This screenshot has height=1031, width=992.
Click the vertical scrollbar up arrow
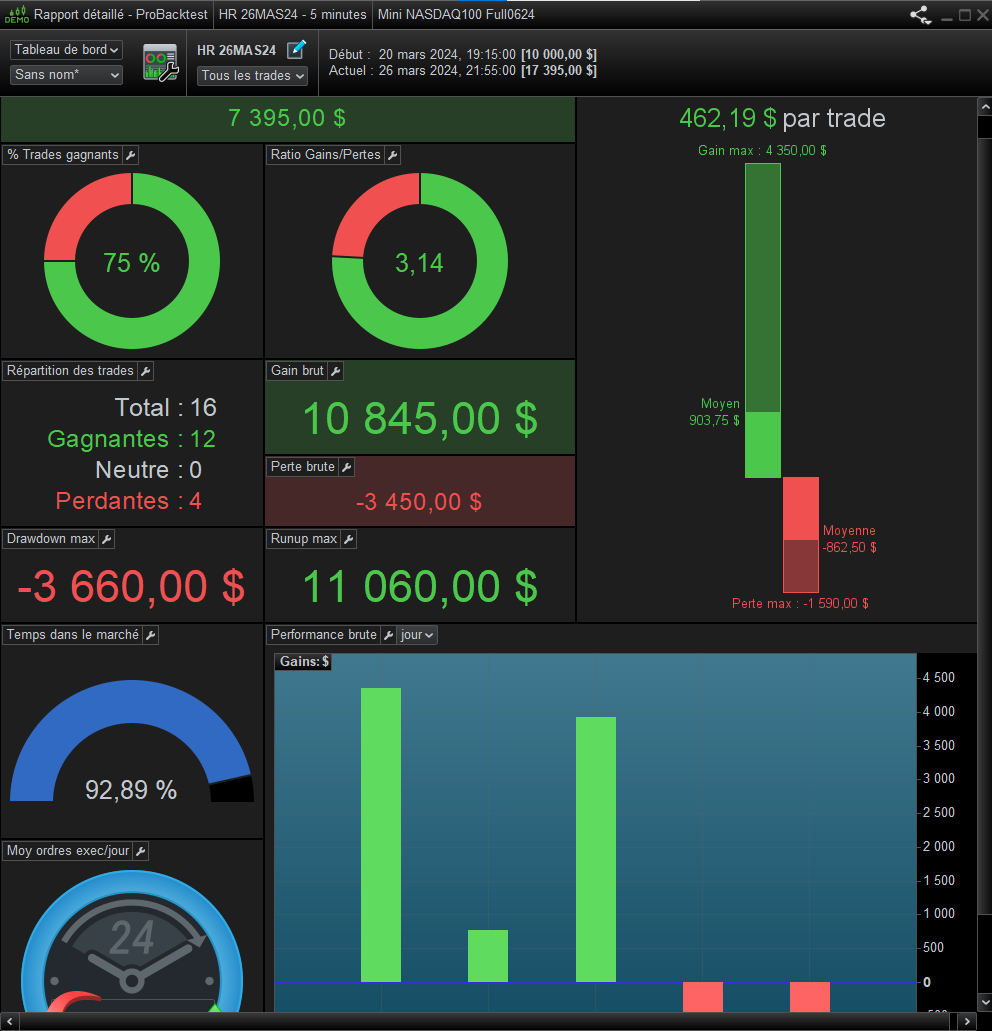tap(984, 106)
